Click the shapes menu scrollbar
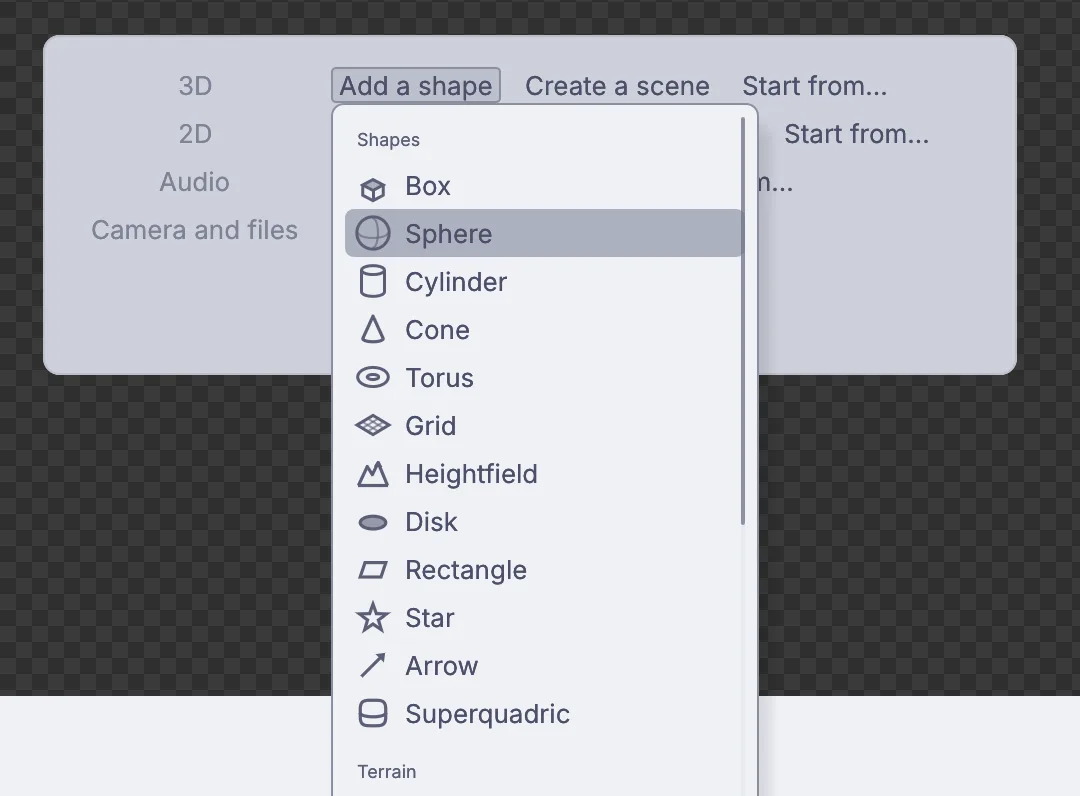This screenshot has height=796, width=1080. (742, 321)
